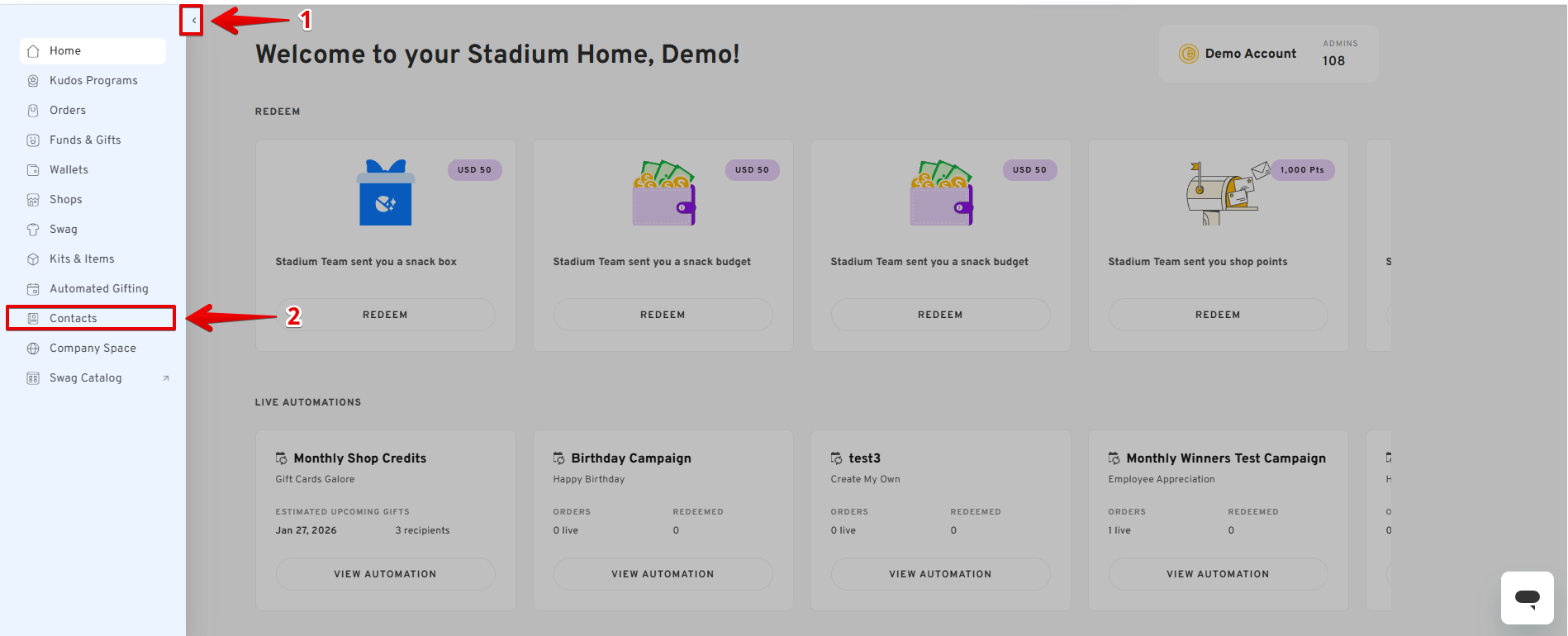Click the Home icon in sidebar
This screenshot has height=636, width=1568.
[x=33, y=51]
